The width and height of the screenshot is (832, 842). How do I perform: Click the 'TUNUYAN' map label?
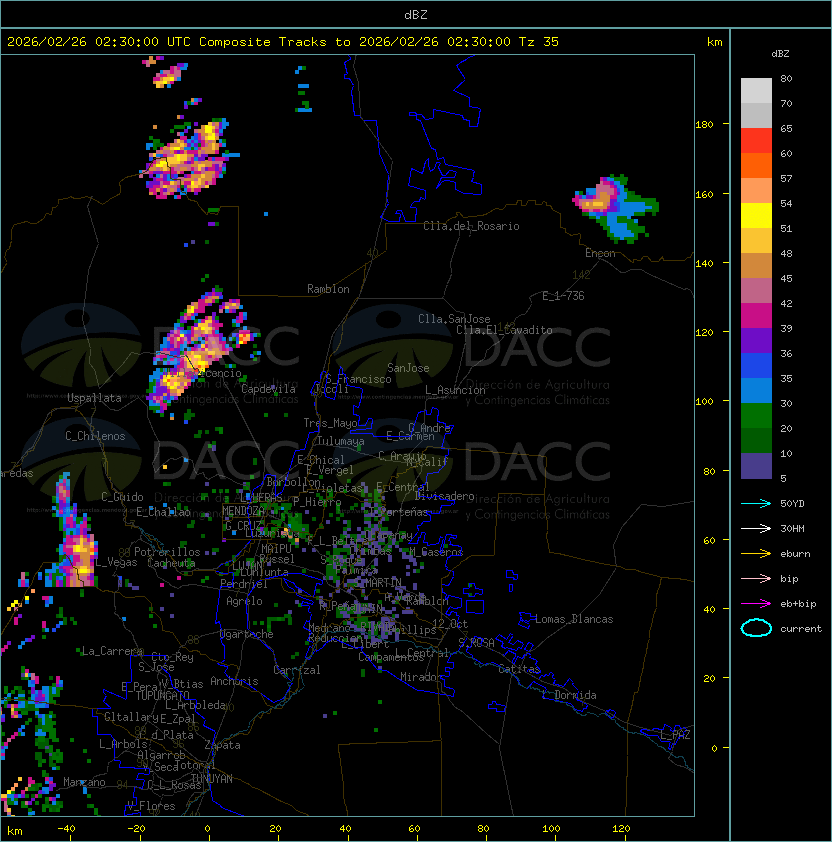tap(212, 779)
